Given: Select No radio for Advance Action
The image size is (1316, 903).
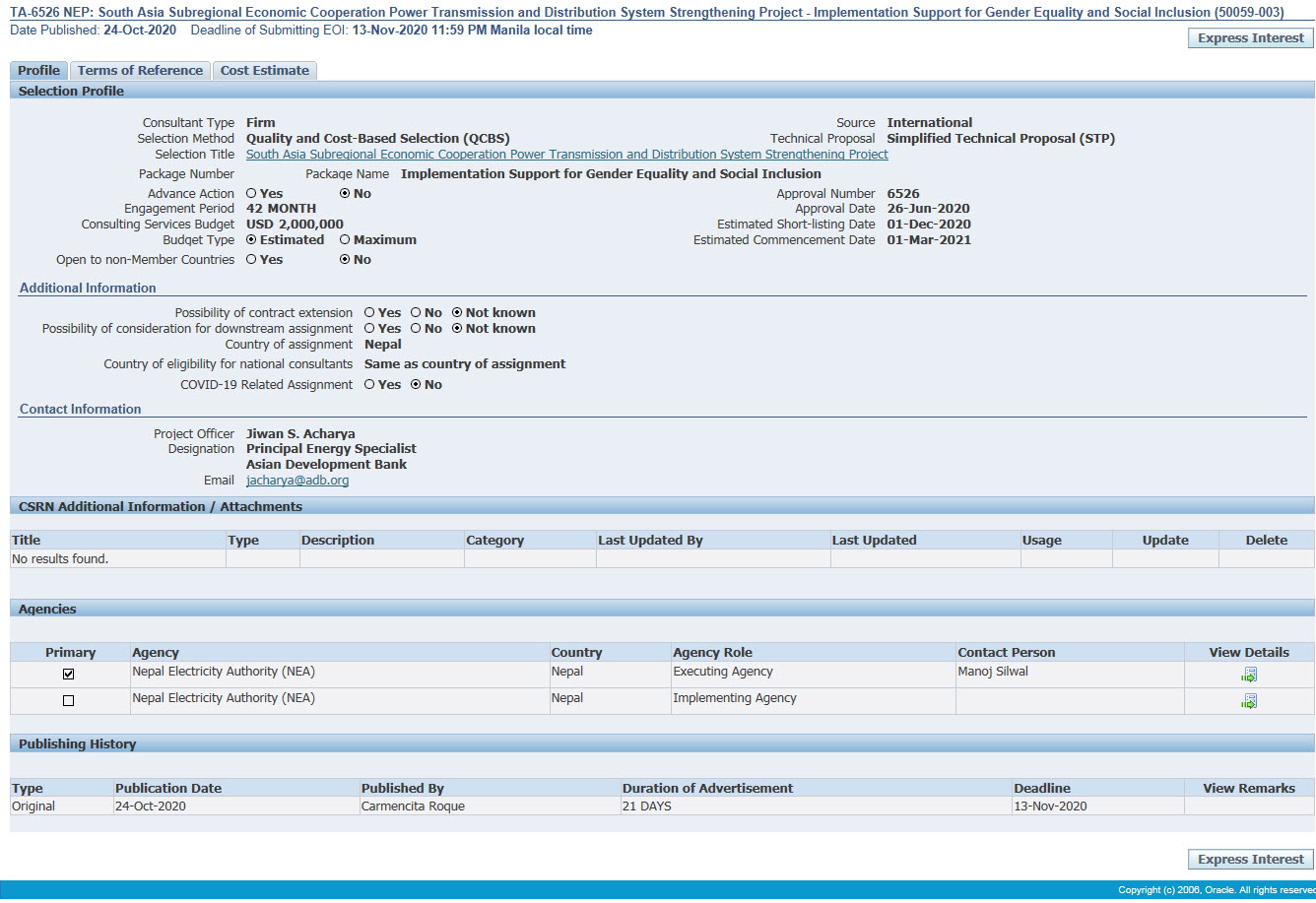Looking at the screenshot, I should [345, 194].
